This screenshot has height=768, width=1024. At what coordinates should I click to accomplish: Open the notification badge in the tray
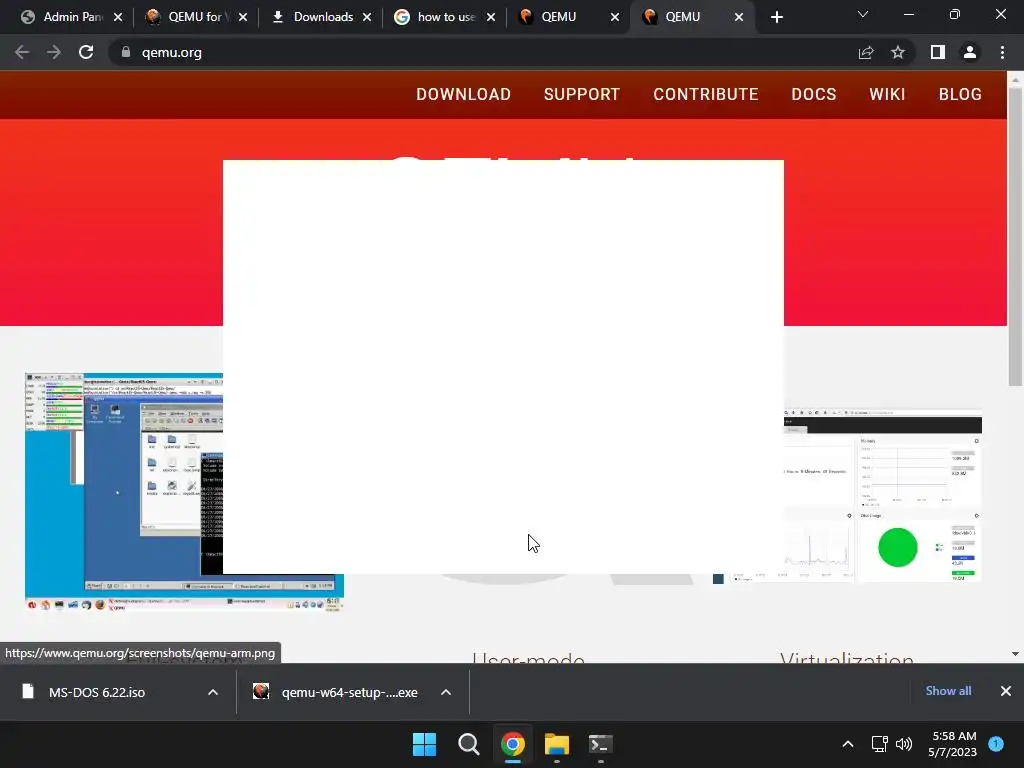click(x=996, y=744)
